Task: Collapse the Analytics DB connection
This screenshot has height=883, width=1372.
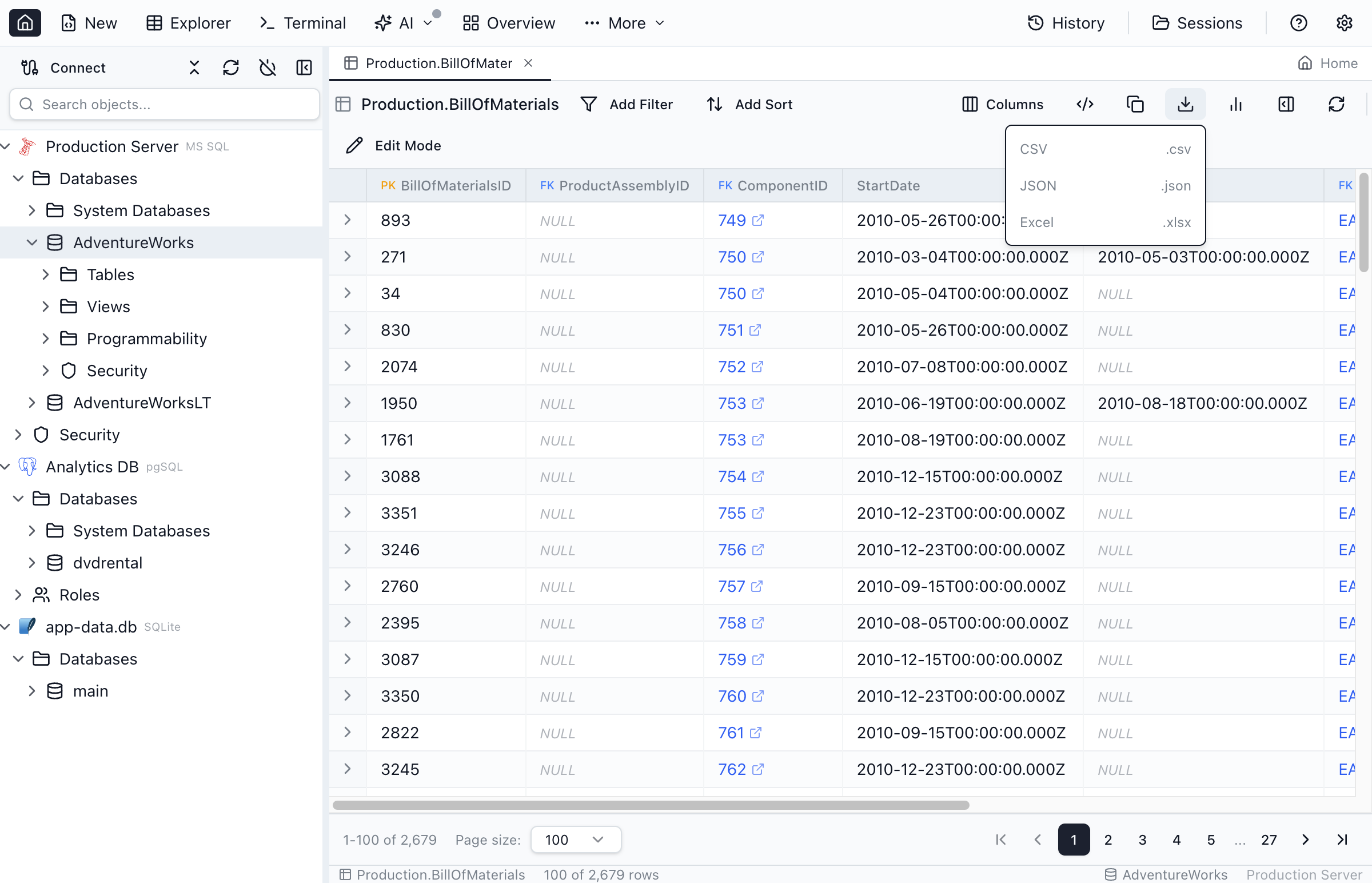Action: pyautogui.click(x=5, y=466)
